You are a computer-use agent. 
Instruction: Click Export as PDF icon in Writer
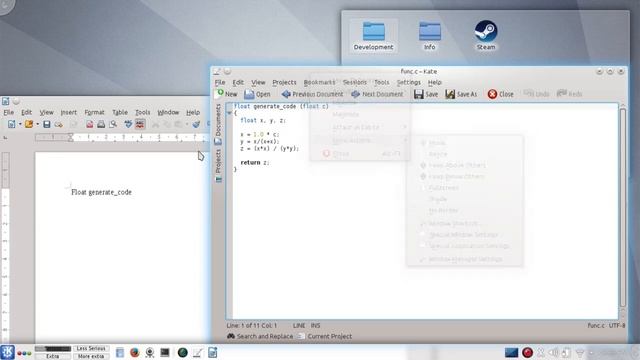tap(89, 124)
